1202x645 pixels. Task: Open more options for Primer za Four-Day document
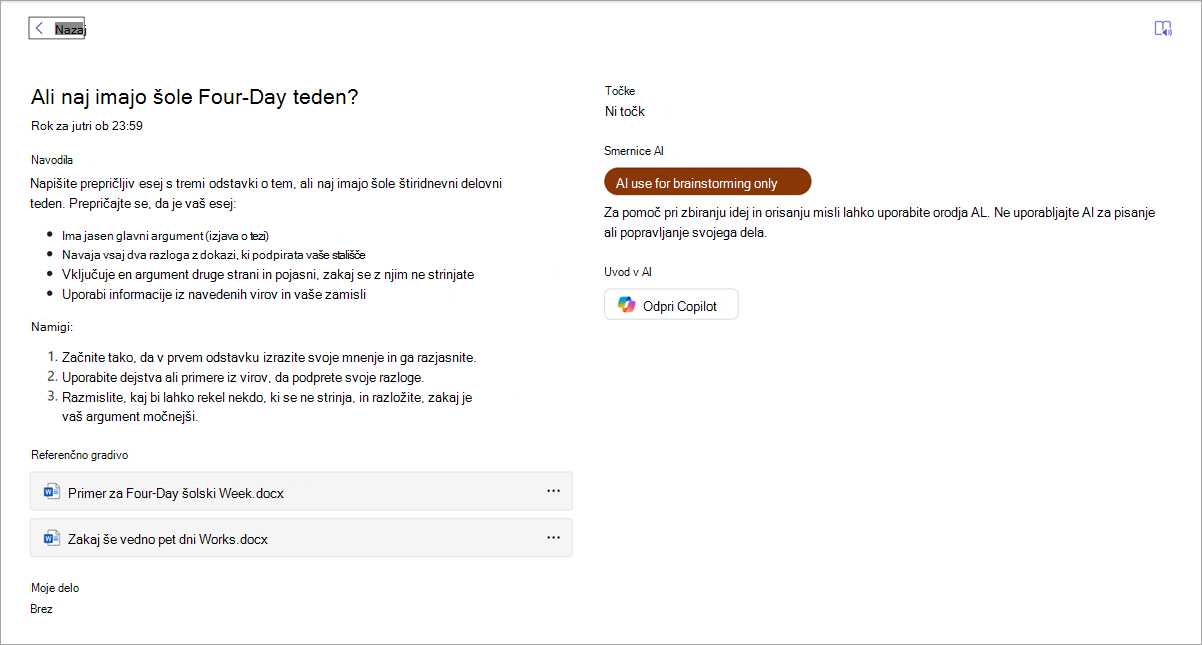[553, 491]
